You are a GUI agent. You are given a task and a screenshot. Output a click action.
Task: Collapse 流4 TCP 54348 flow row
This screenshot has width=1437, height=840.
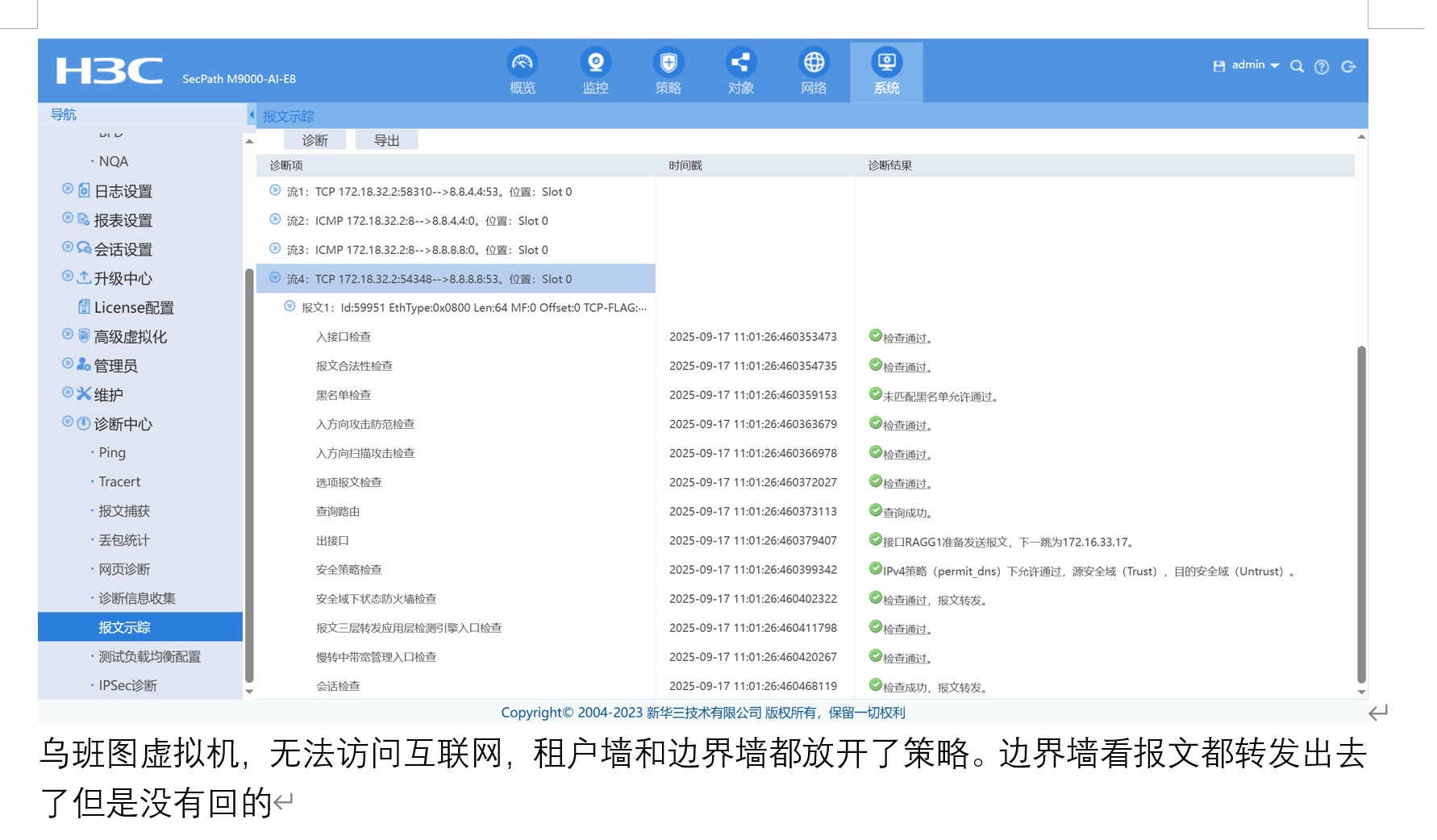(275, 277)
